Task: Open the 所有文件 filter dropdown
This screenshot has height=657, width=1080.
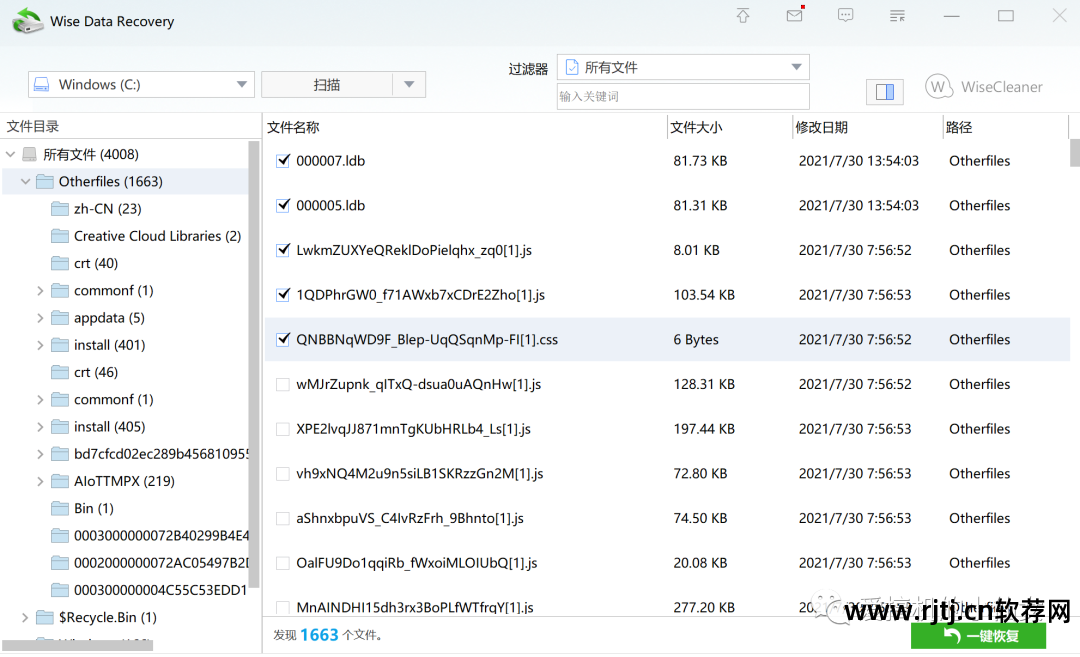Action: 798,67
